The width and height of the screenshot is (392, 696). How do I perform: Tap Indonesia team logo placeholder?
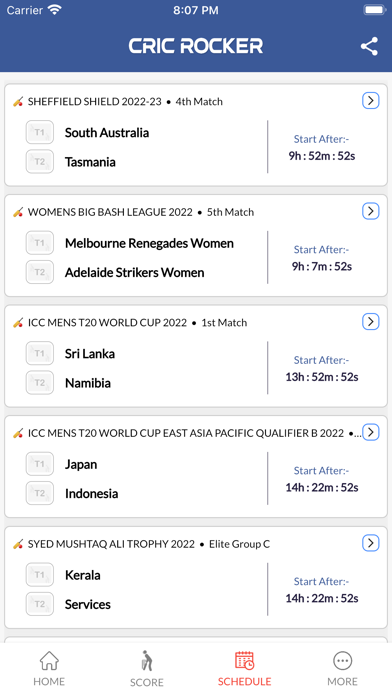[40, 493]
